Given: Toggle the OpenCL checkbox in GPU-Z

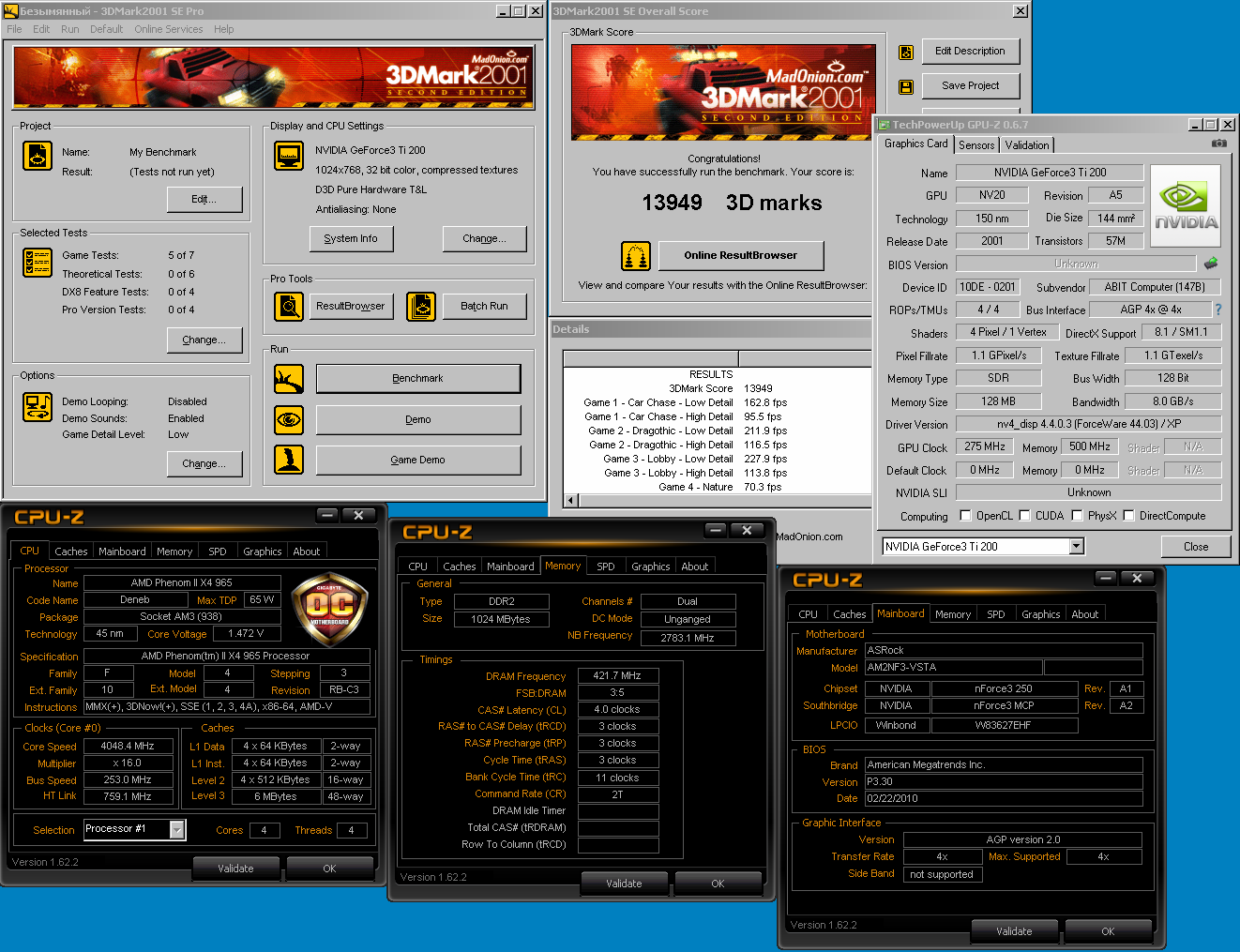Looking at the screenshot, I should tap(966, 515).
